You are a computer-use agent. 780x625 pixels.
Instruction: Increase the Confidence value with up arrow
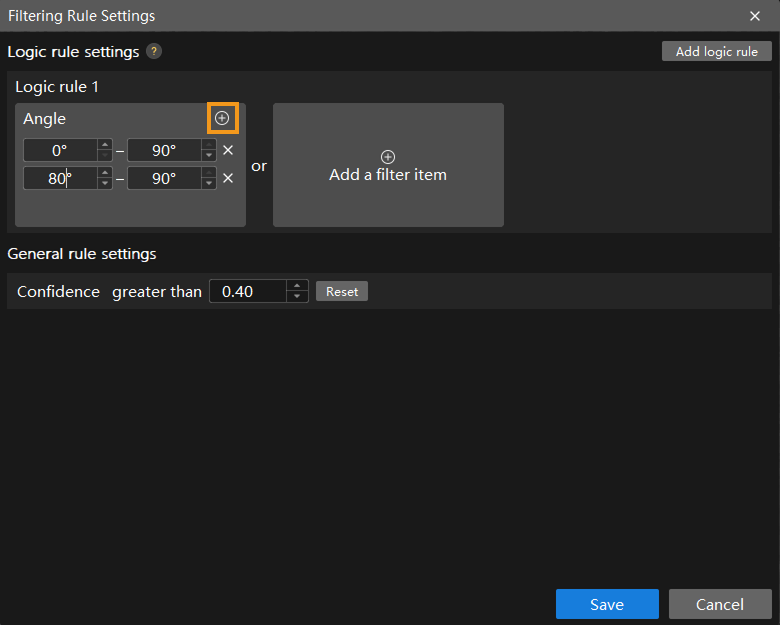click(x=297, y=286)
